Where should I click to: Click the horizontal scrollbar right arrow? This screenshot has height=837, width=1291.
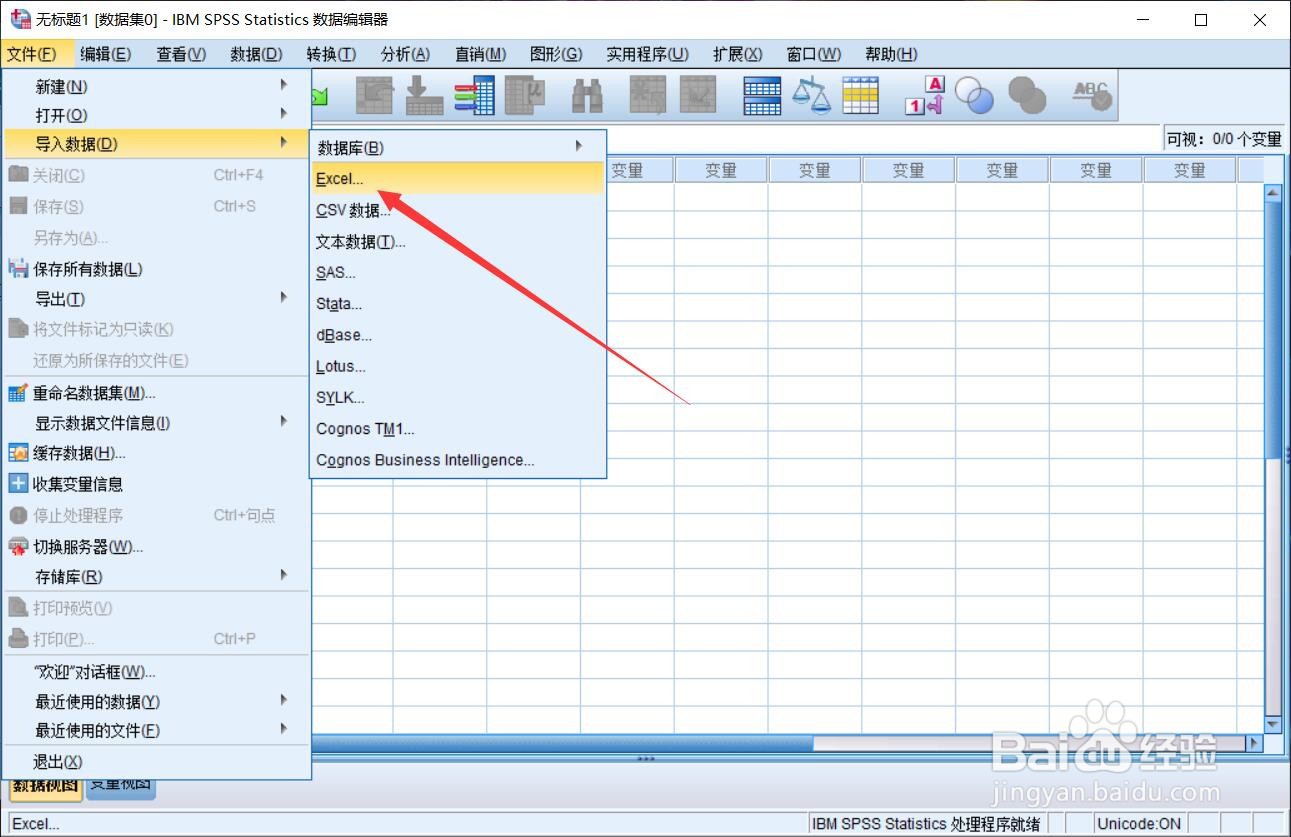tap(1254, 744)
